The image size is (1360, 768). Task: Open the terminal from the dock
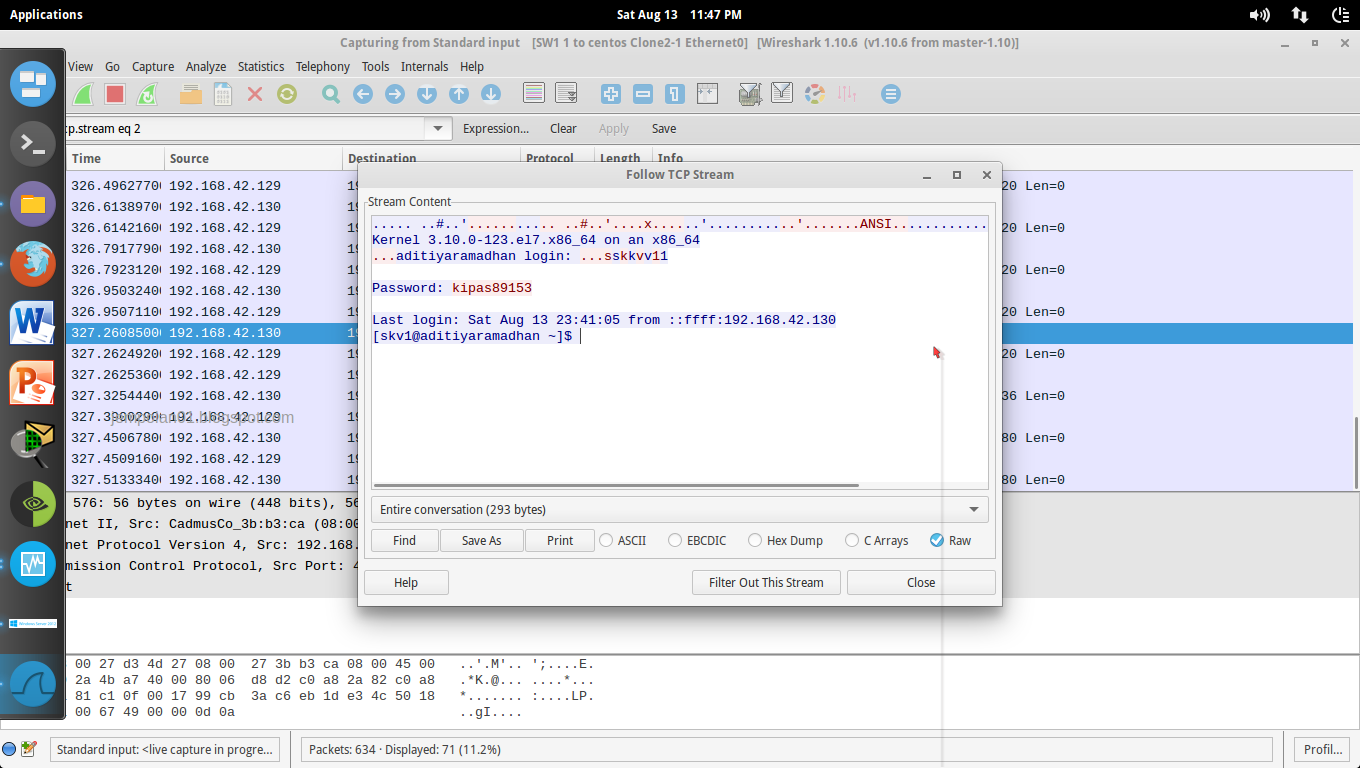(x=33, y=144)
